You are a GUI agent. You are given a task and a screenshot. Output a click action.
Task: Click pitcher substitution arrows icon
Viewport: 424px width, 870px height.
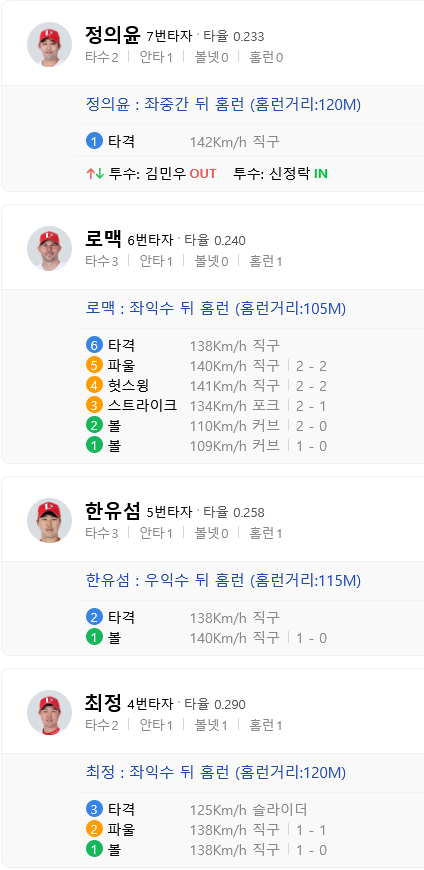(x=95, y=174)
